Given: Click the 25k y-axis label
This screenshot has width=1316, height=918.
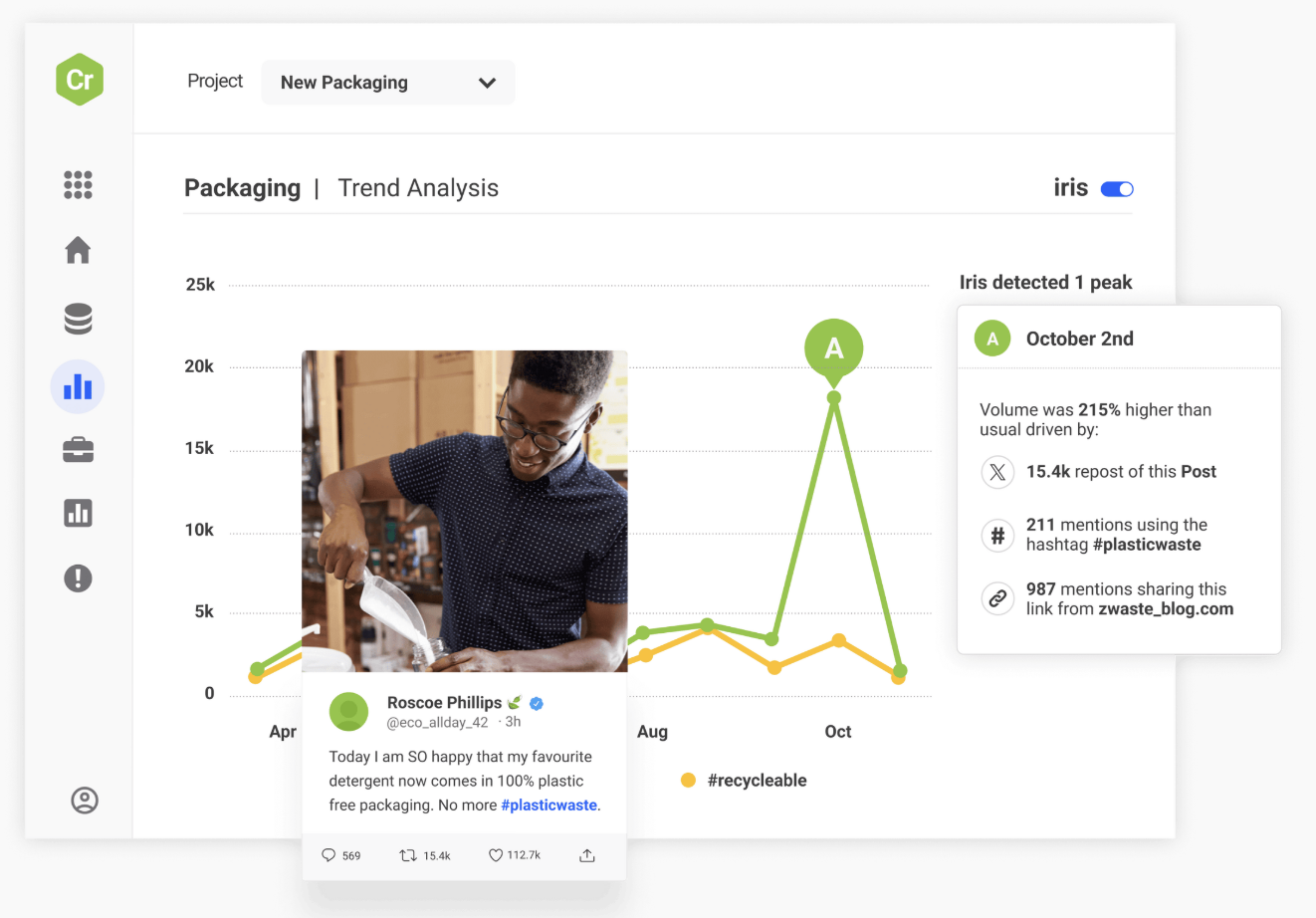Looking at the screenshot, I should [x=200, y=285].
